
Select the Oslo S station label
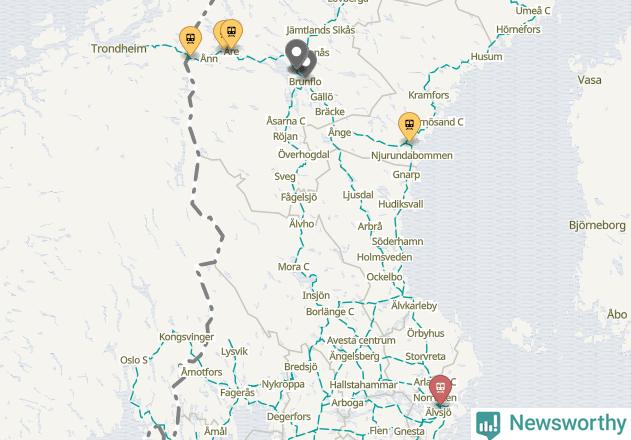click(x=134, y=360)
